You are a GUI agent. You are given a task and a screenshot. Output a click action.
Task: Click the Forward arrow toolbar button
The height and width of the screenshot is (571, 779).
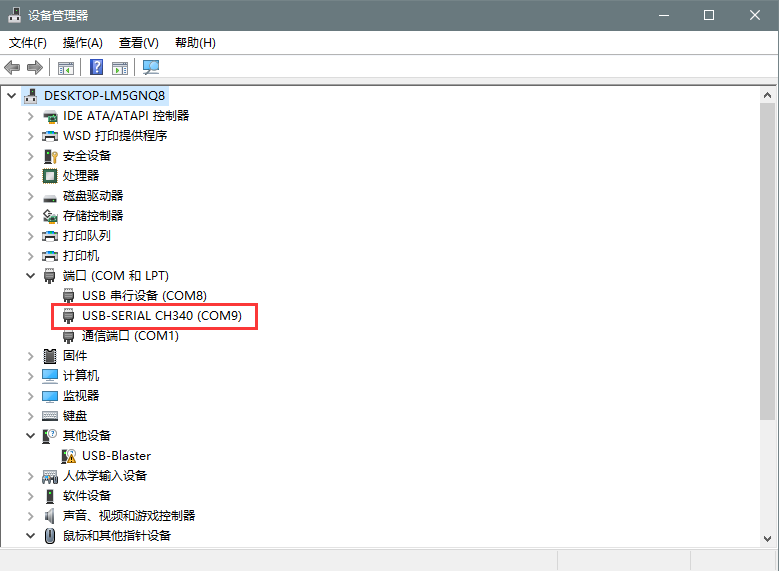coord(35,68)
